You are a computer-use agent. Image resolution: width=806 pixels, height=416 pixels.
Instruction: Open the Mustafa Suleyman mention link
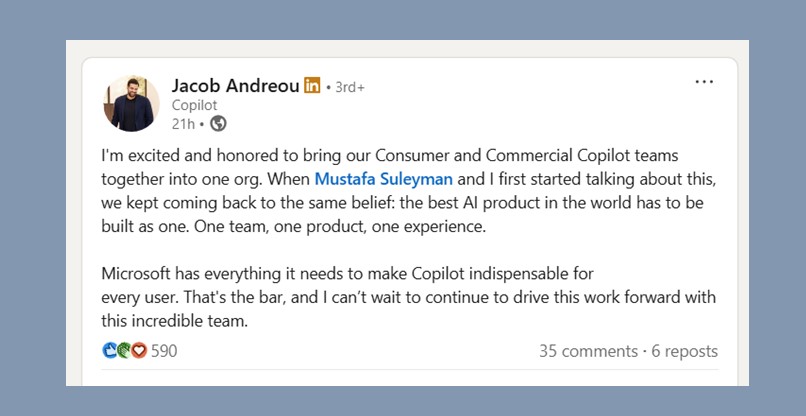tap(383, 180)
